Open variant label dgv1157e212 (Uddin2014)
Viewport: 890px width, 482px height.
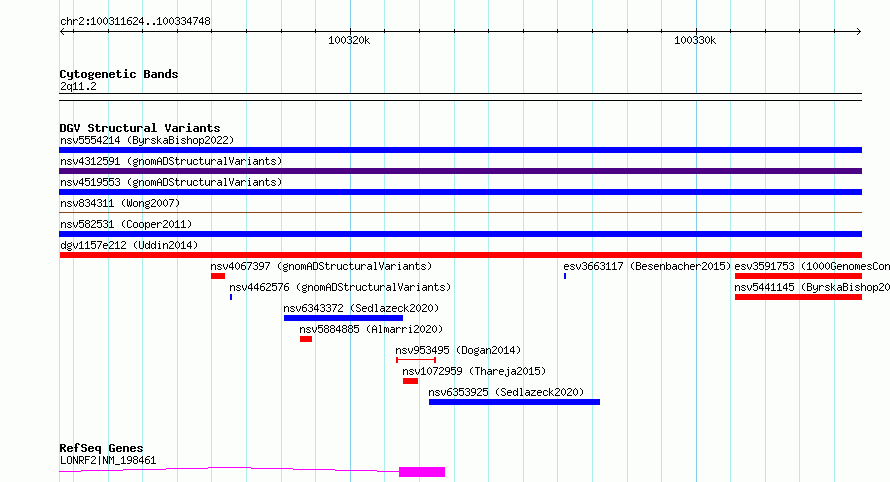coord(129,245)
